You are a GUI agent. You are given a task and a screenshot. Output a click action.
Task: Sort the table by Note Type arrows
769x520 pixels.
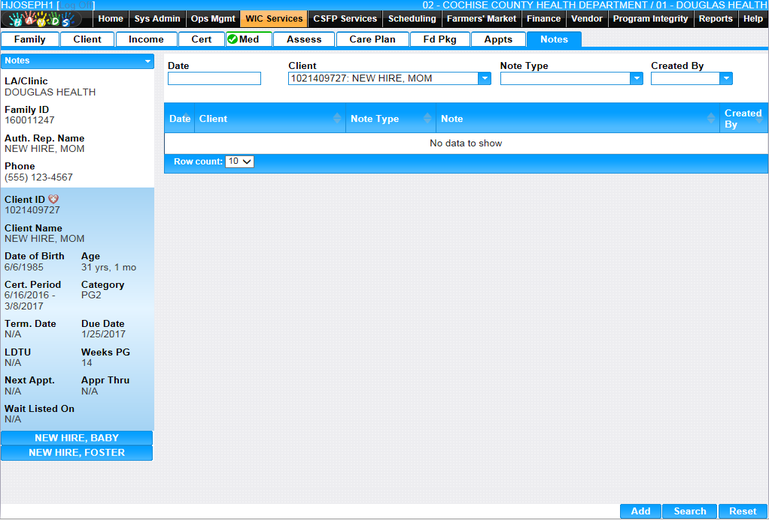tap(428, 119)
